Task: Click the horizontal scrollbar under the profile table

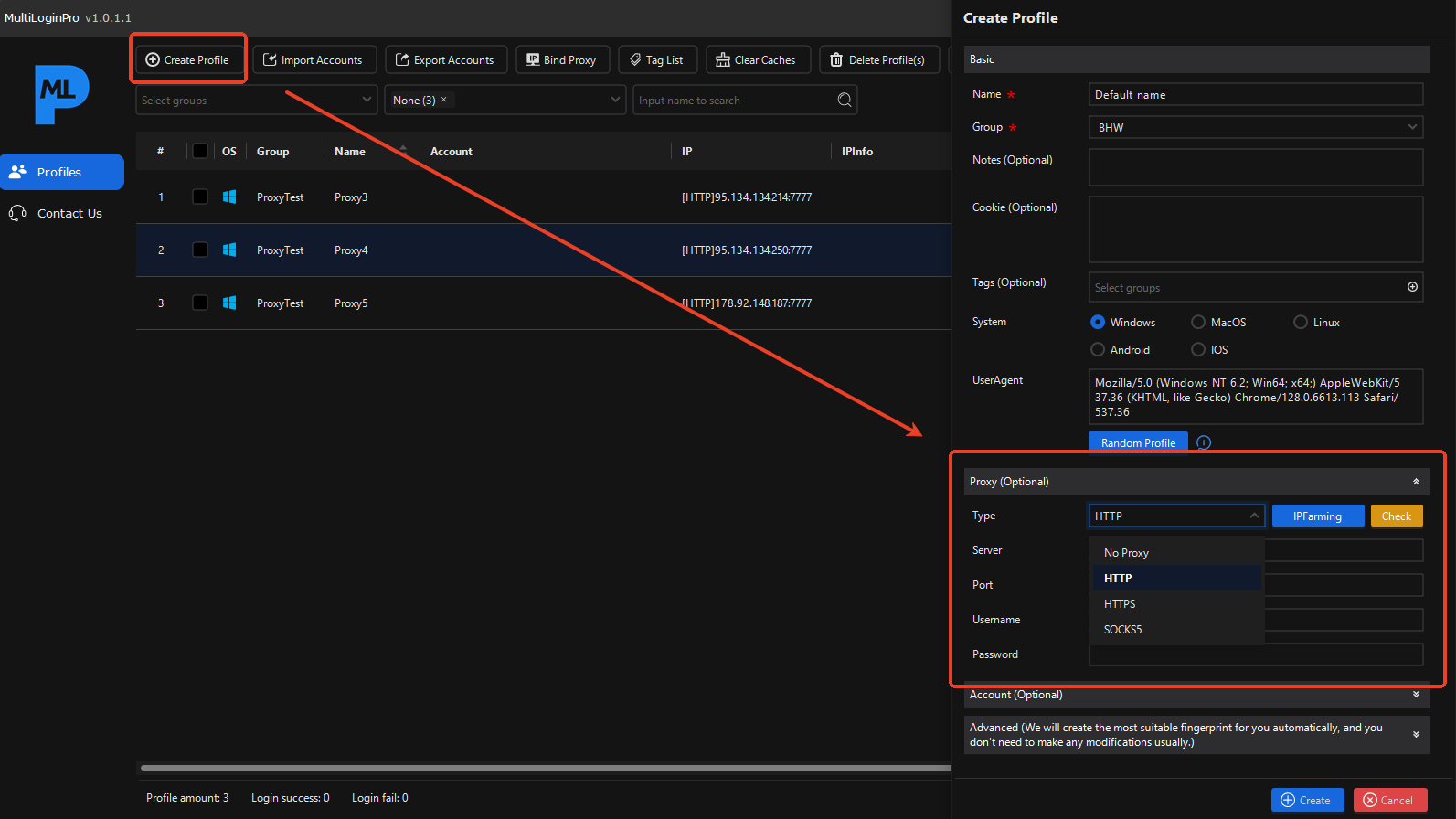Action: [x=546, y=768]
